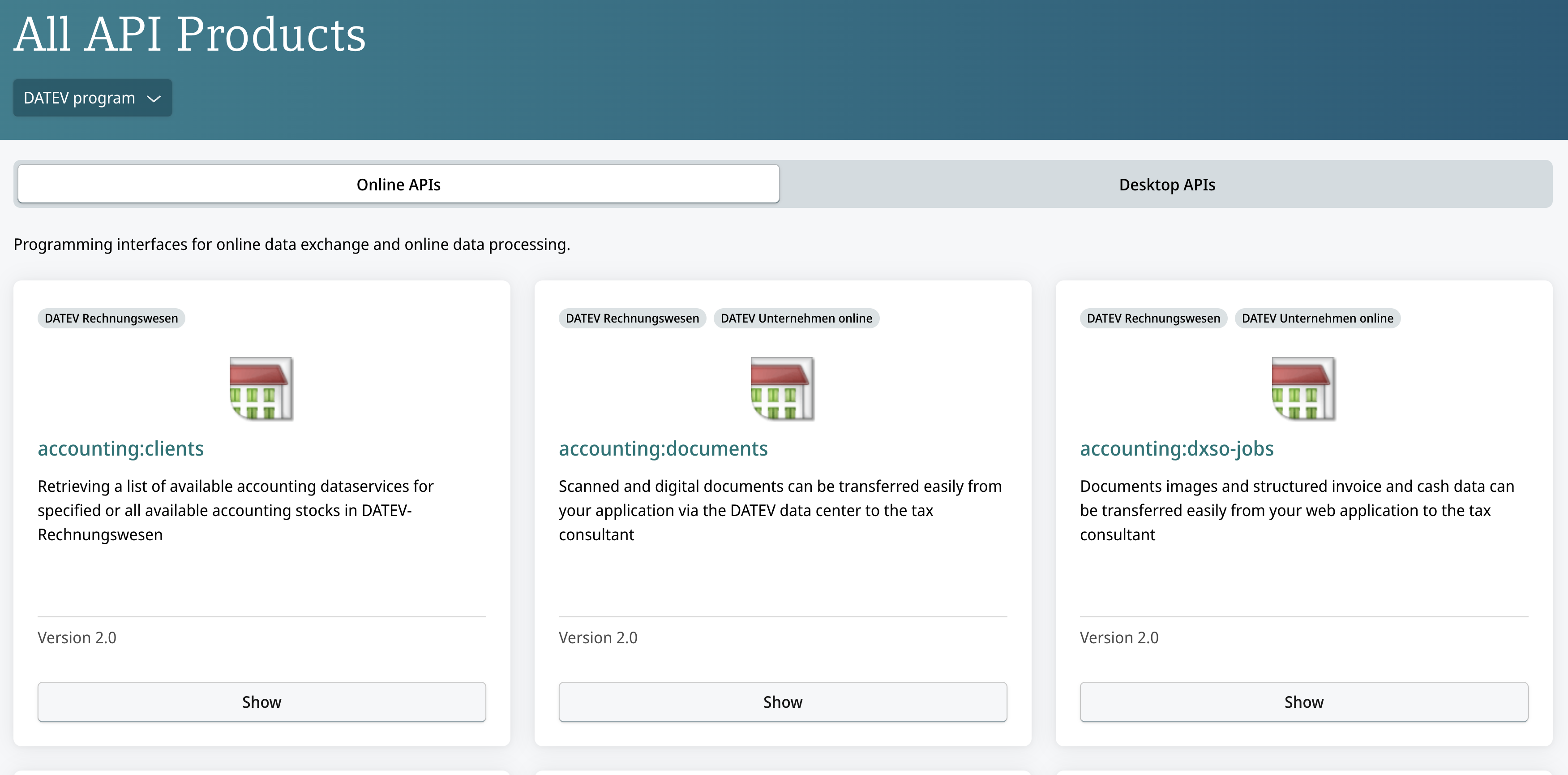Viewport: 1568px width, 775px height.
Task: Click DATEV Unternehmen online tag on dxso-jobs card
Action: 1317,319
